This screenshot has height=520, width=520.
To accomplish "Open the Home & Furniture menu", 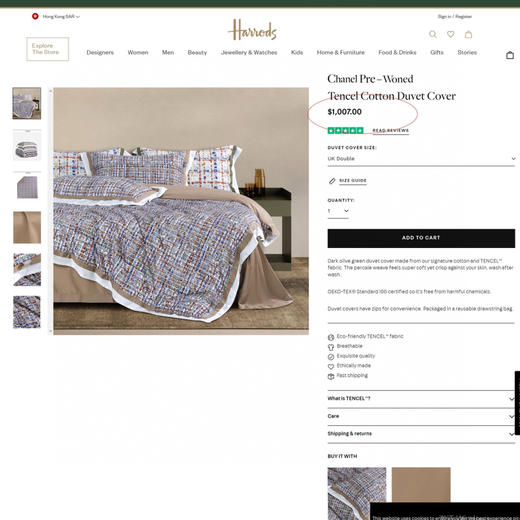I will (341, 52).
